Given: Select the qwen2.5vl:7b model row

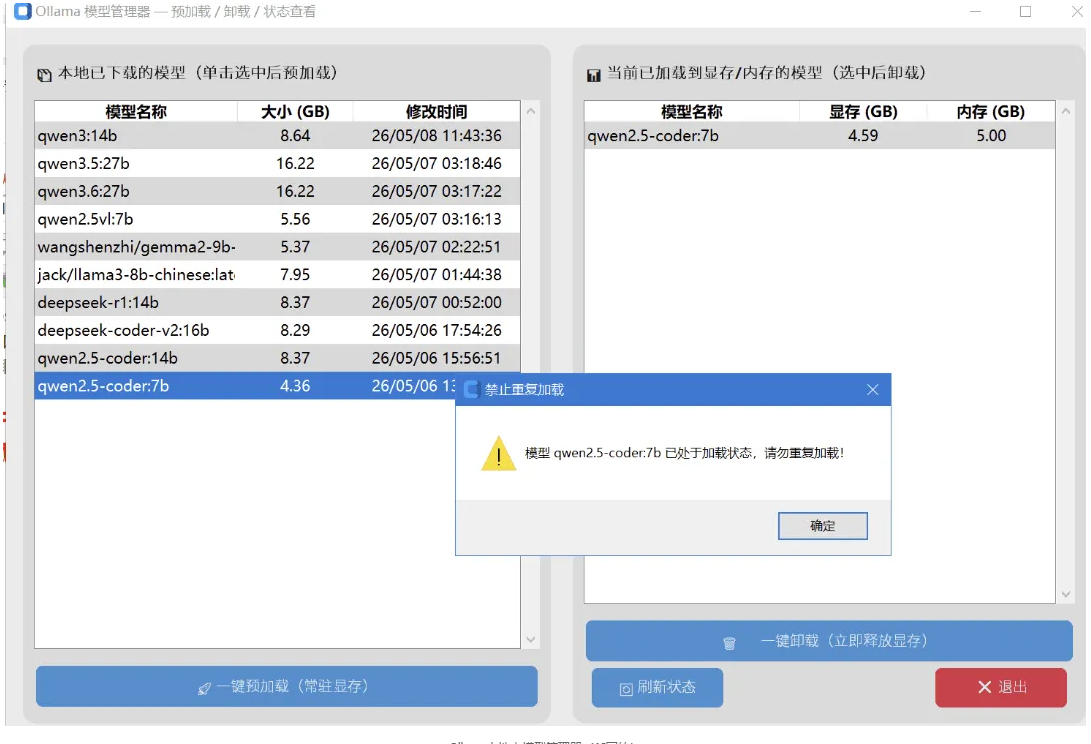Looking at the screenshot, I should click(x=277, y=219).
